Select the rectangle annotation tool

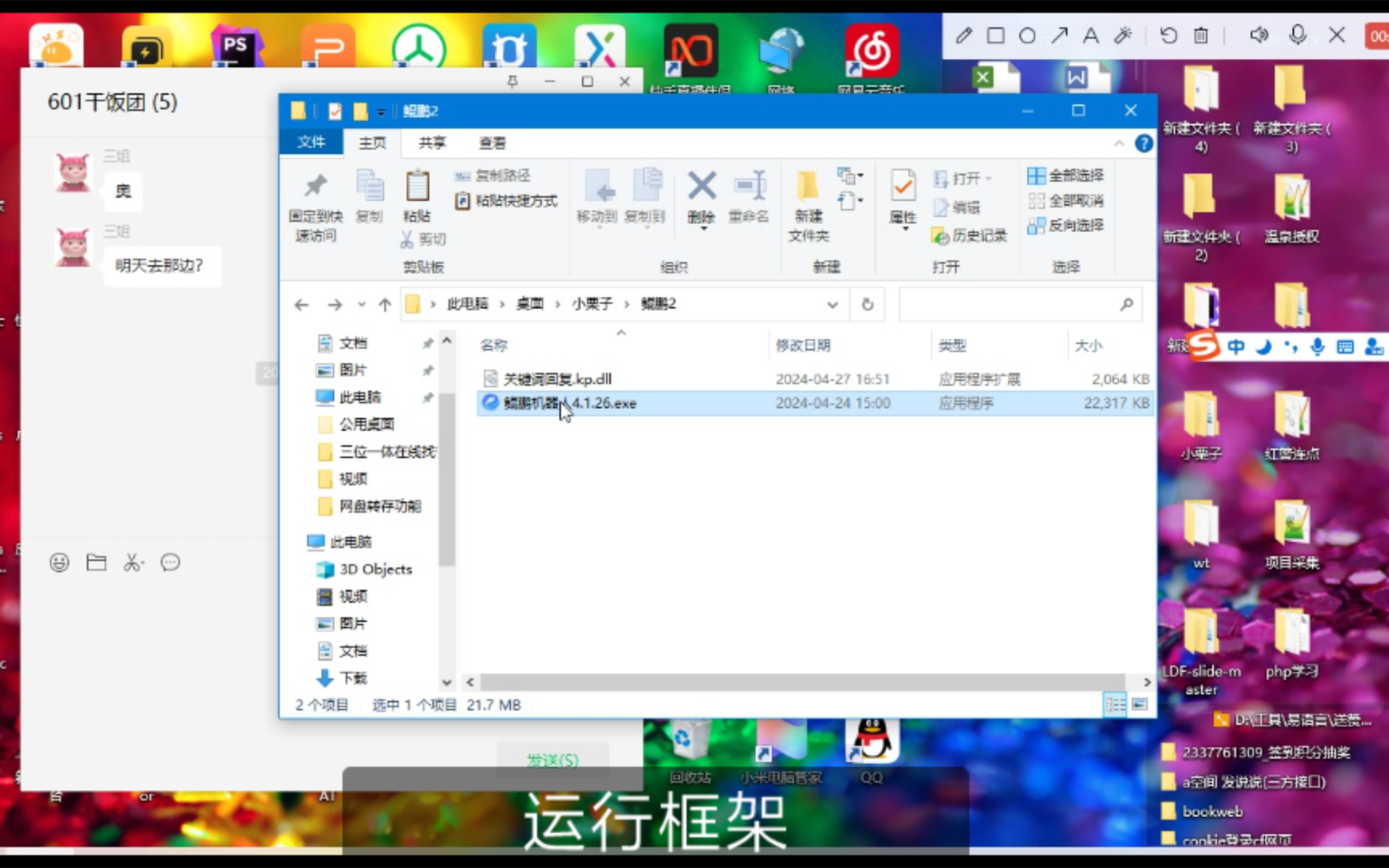996,35
